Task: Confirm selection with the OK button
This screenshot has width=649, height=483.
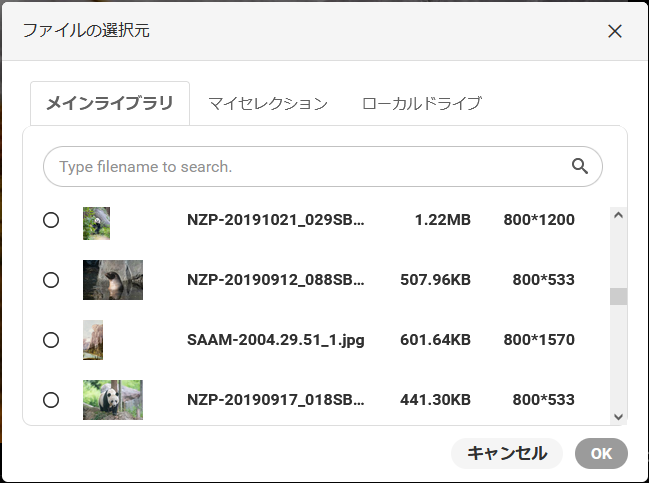Action: tap(601, 453)
